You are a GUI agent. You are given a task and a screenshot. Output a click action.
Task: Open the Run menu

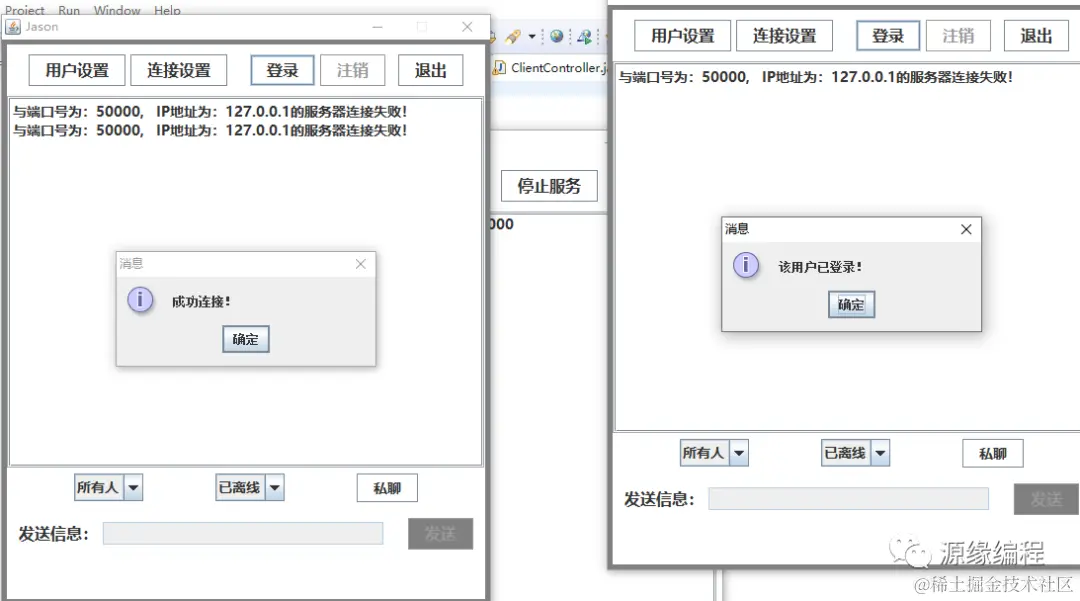(68, 10)
